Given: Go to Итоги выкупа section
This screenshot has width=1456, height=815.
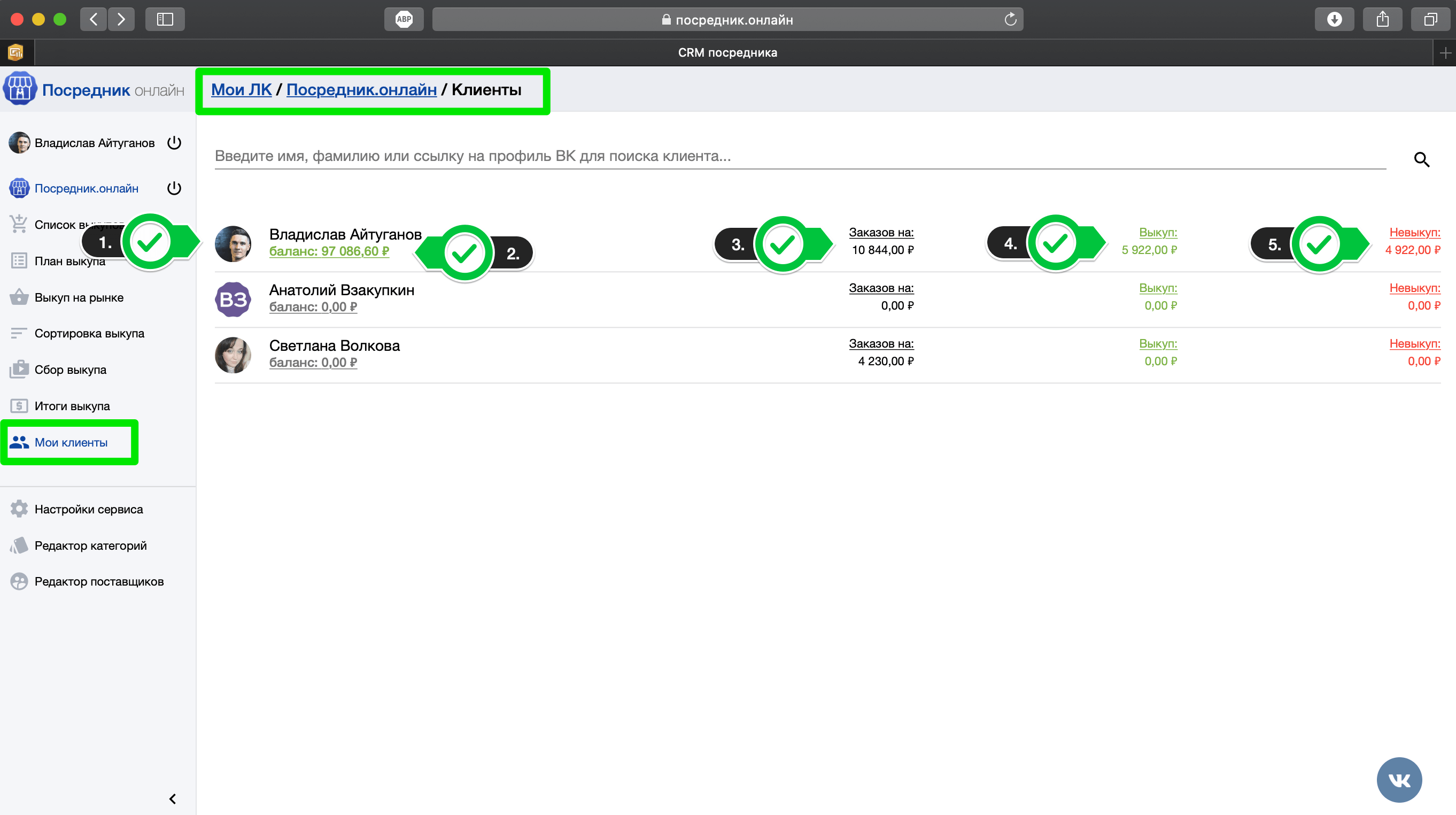Looking at the screenshot, I should pyautogui.click(x=72, y=405).
